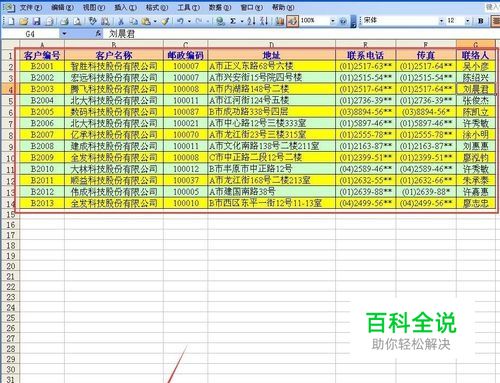Select column D via its header

[271, 44]
